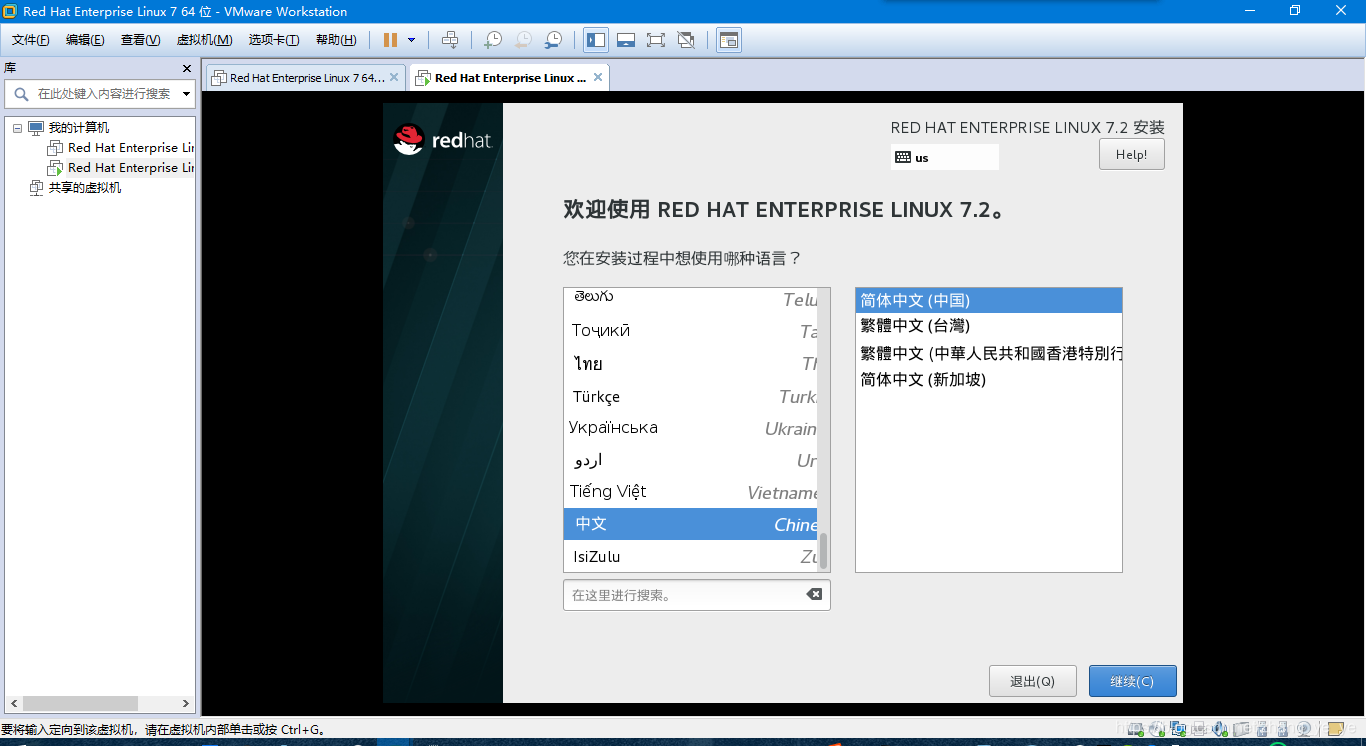Select locale 繁體中文 (台灣)
The height and width of the screenshot is (746, 1366).
pos(989,326)
